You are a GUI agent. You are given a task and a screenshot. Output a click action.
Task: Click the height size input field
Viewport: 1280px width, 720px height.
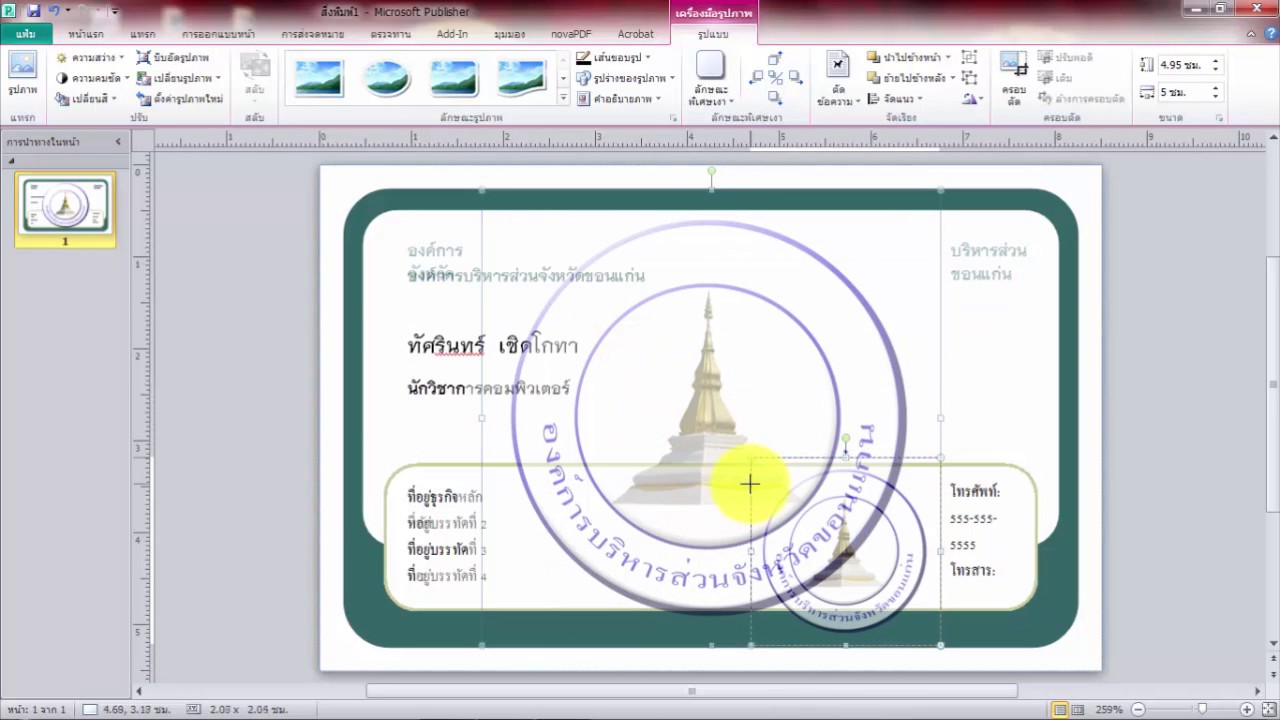coord(1183,65)
